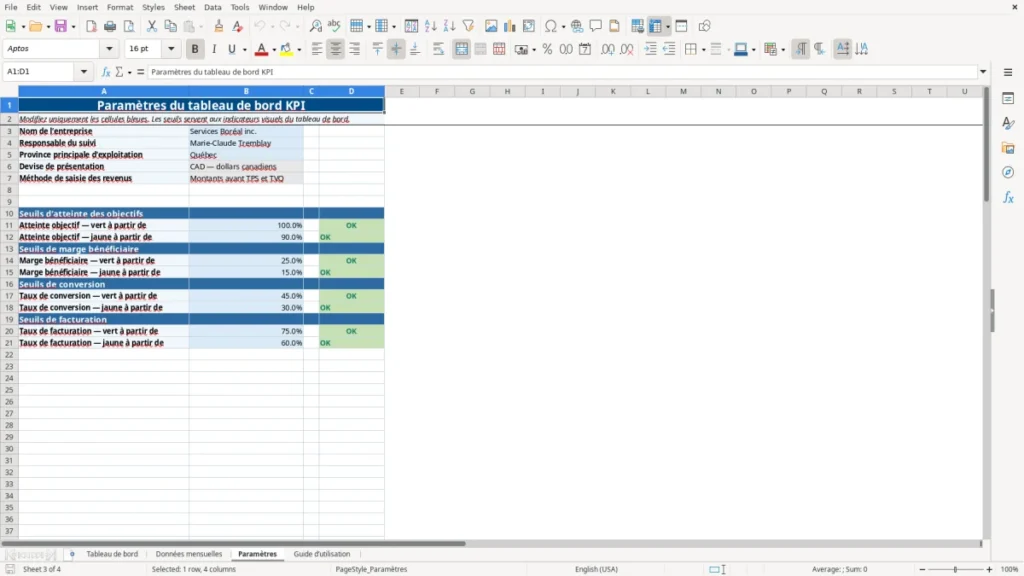Image resolution: width=1024 pixels, height=576 pixels.
Task: Click the formula input line
Action: point(562,72)
